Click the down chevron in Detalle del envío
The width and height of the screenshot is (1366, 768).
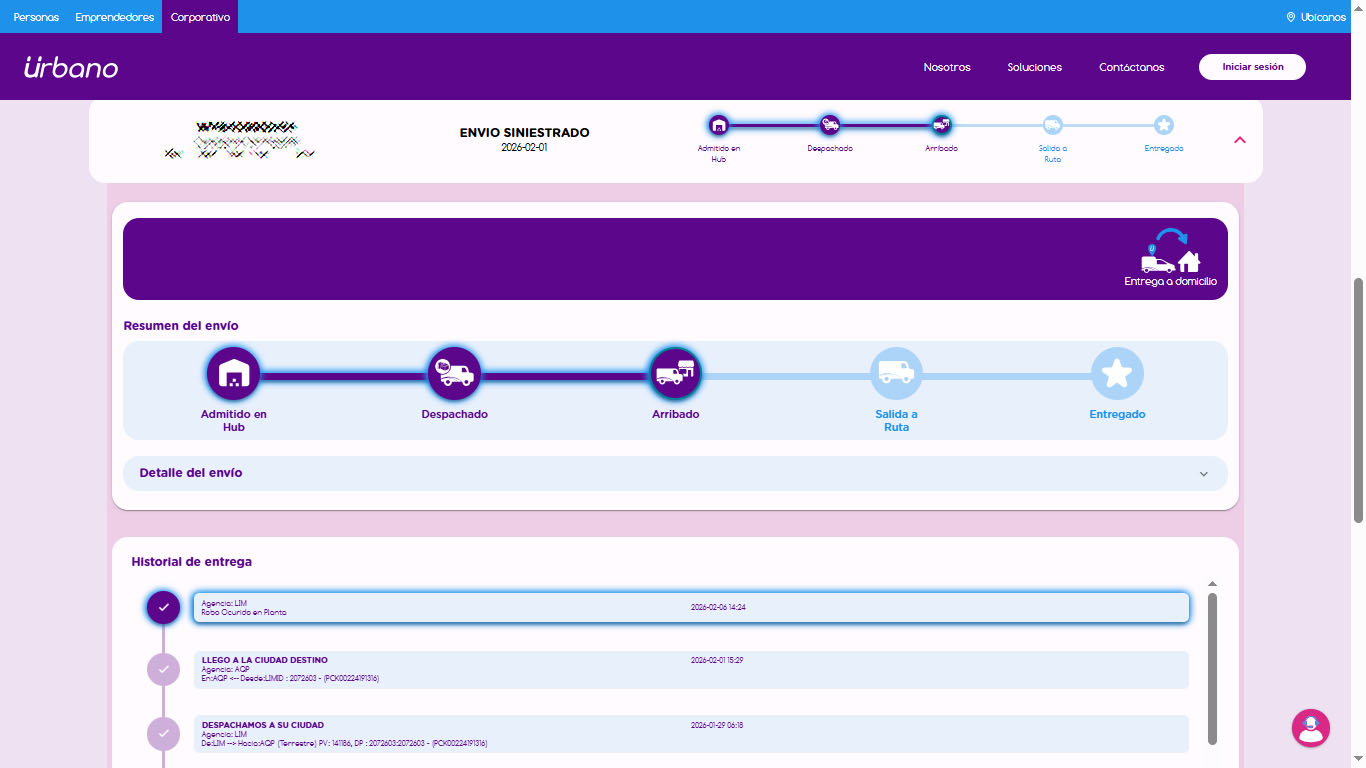coord(1204,474)
